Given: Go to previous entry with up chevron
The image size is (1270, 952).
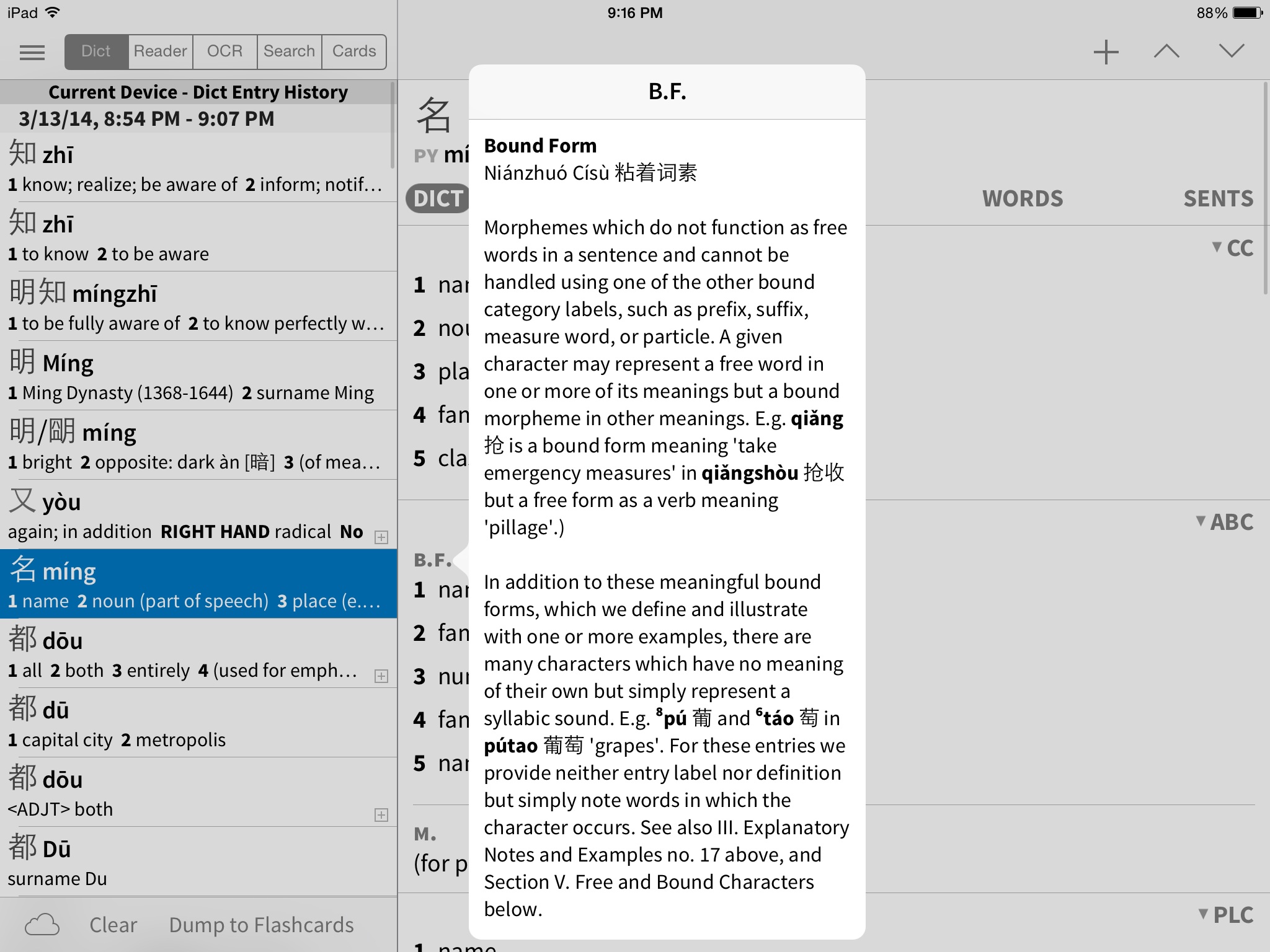Looking at the screenshot, I should (x=1166, y=51).
